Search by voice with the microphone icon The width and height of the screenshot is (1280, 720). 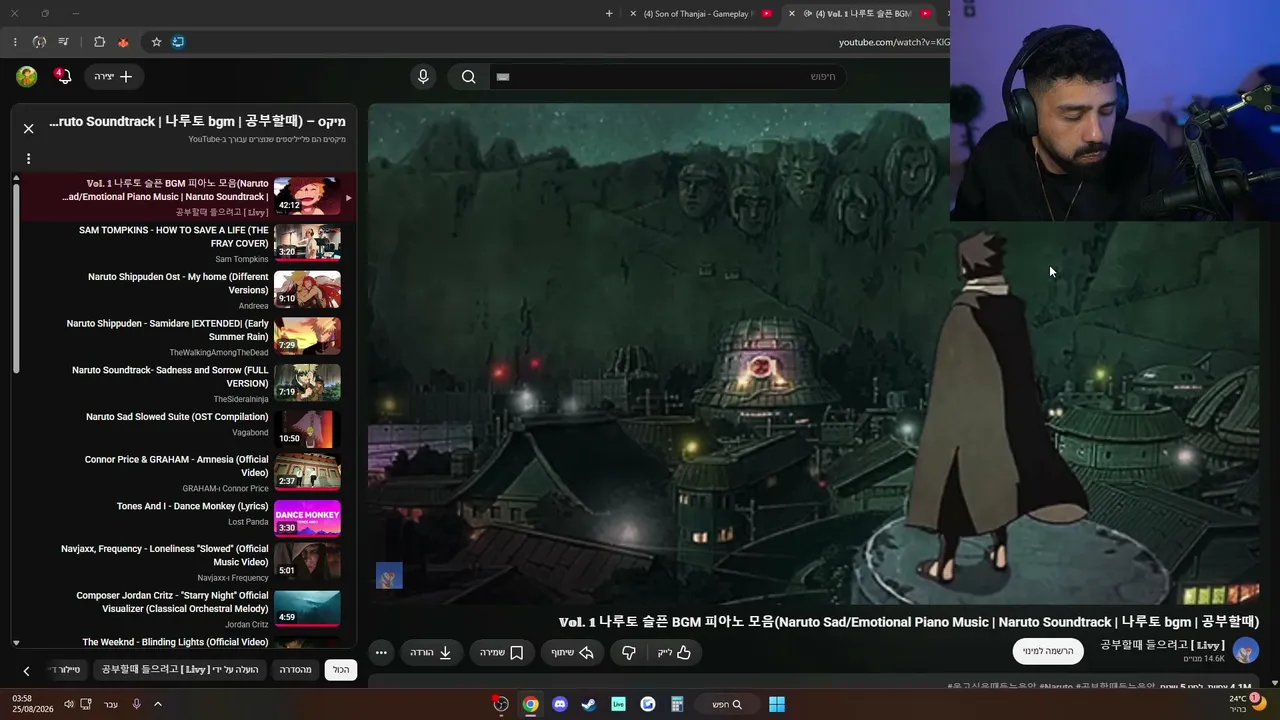(x=423, y=76)
